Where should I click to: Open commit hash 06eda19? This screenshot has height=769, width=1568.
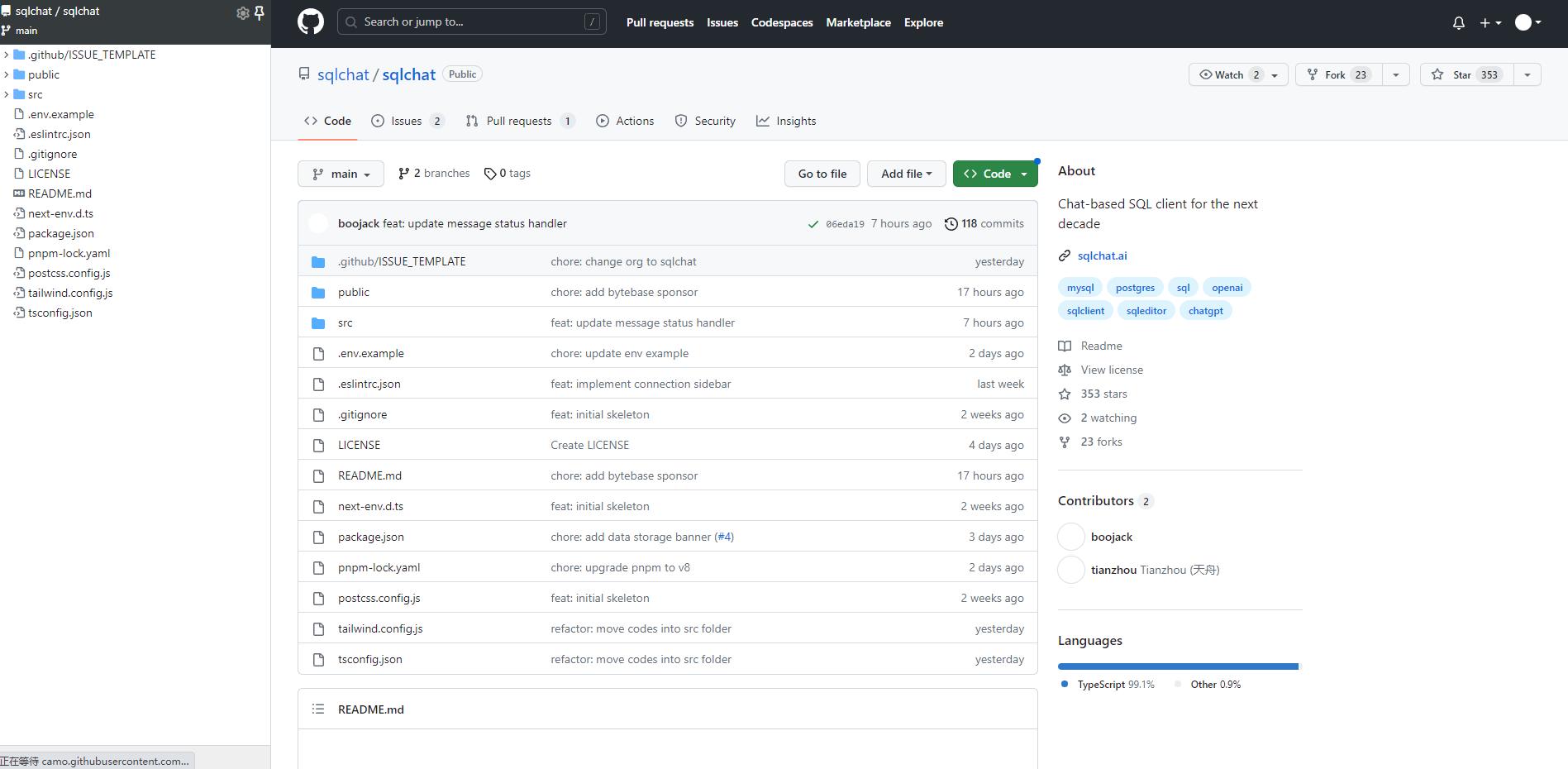pyautogui.click(x=845, y=224)
